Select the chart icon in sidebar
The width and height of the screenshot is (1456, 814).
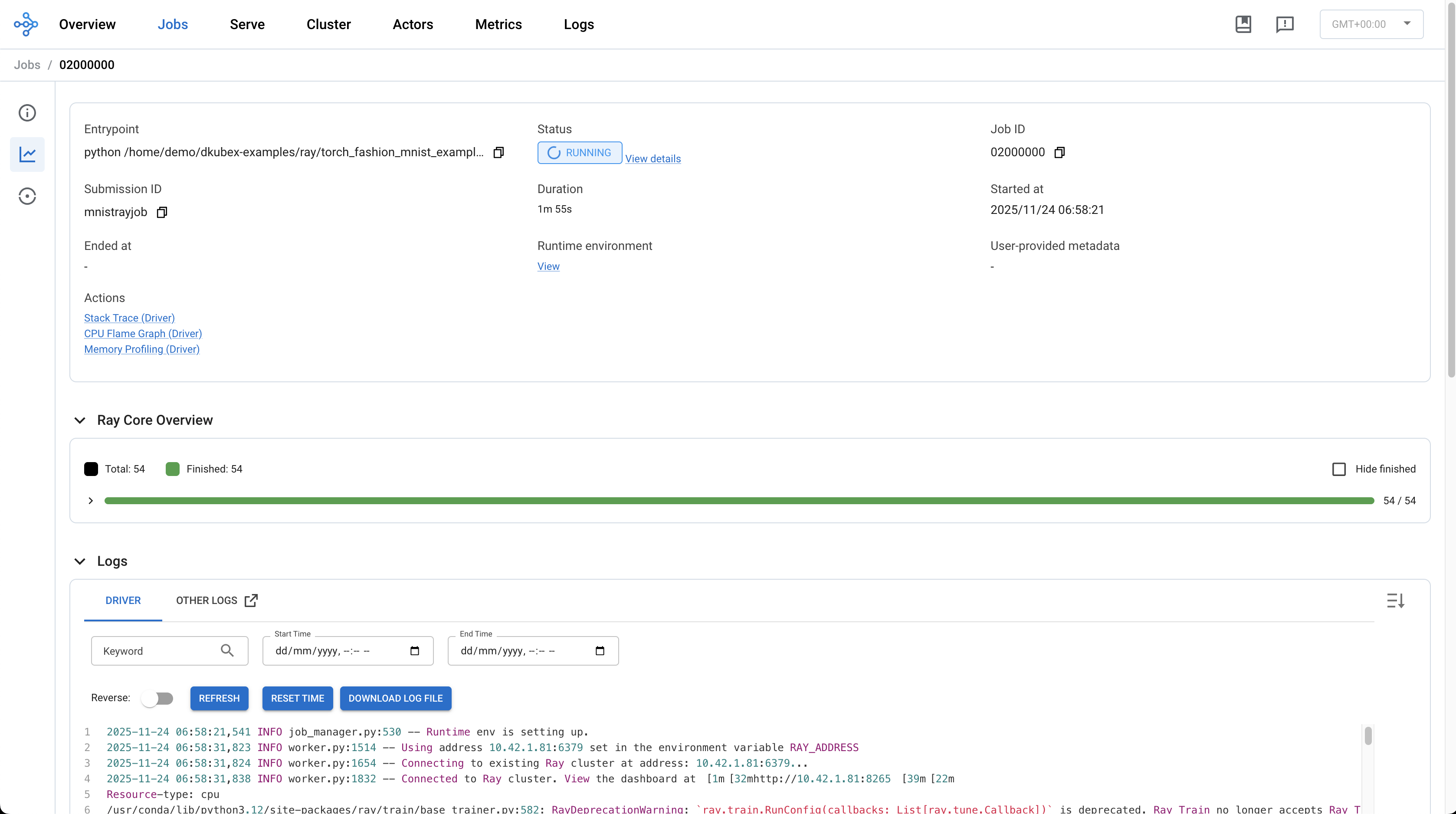click(x=27, y=154)
